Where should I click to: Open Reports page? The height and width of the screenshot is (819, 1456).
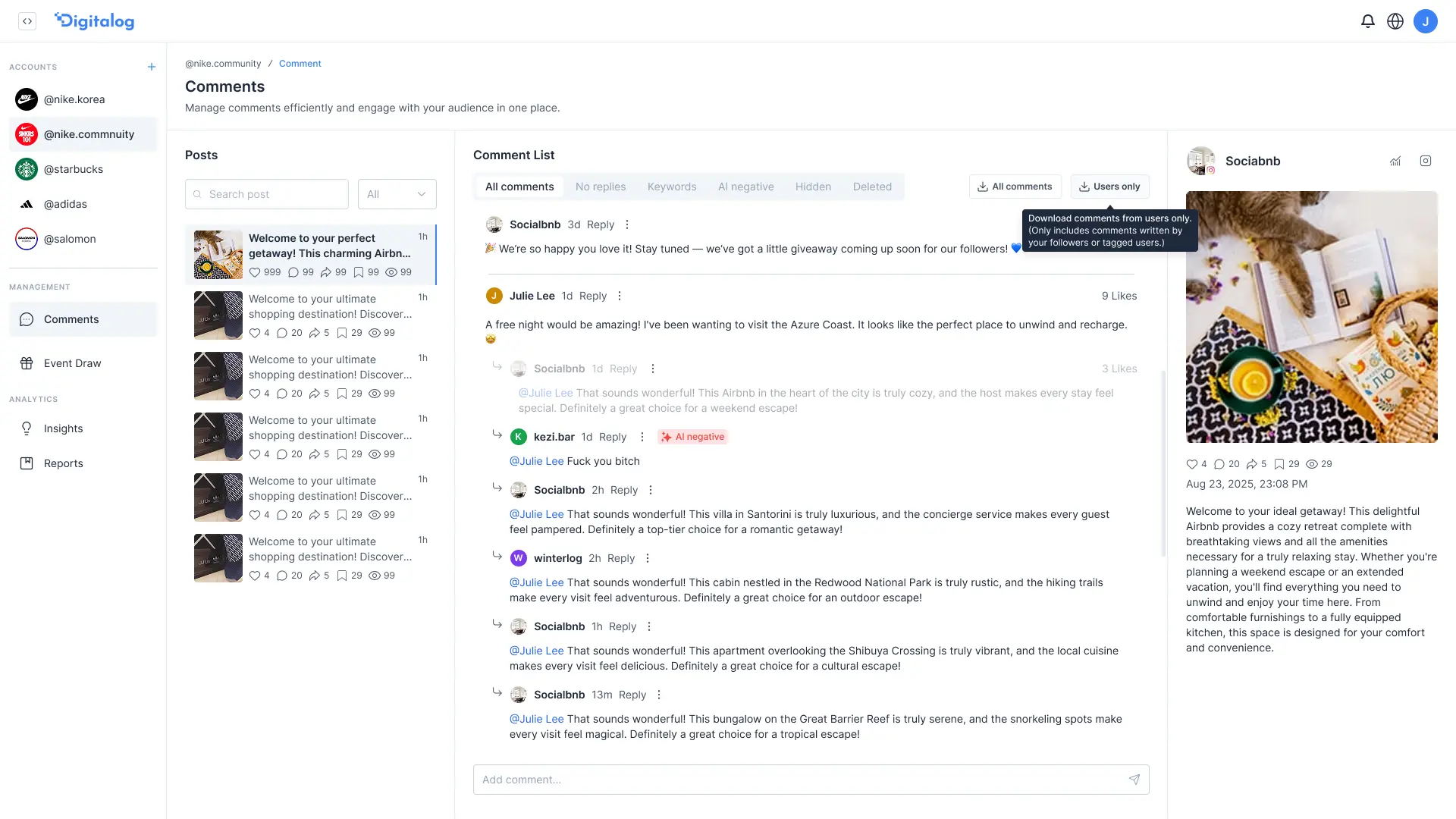click(x=83, y=463)
